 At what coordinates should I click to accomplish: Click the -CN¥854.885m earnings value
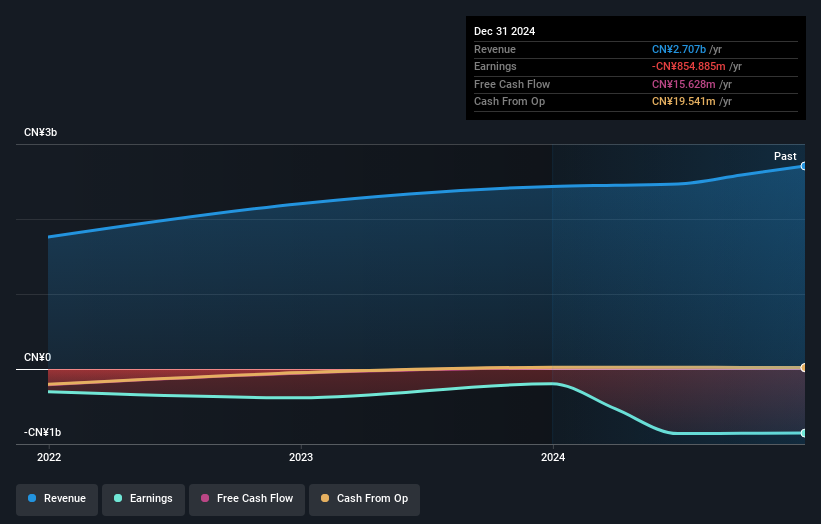coord(689,66)
